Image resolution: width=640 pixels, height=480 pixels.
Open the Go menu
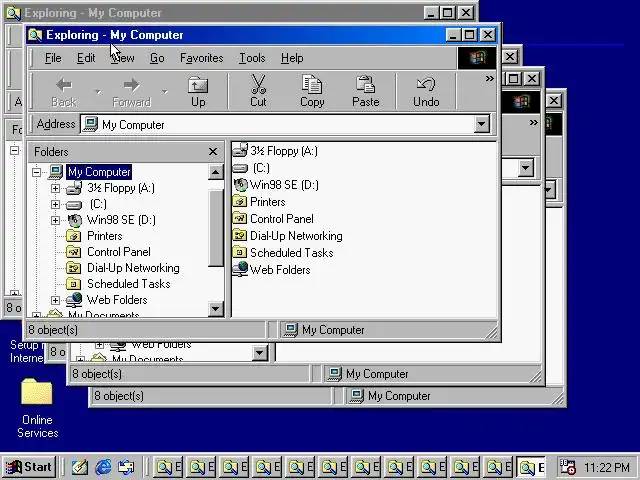point(157,58)
